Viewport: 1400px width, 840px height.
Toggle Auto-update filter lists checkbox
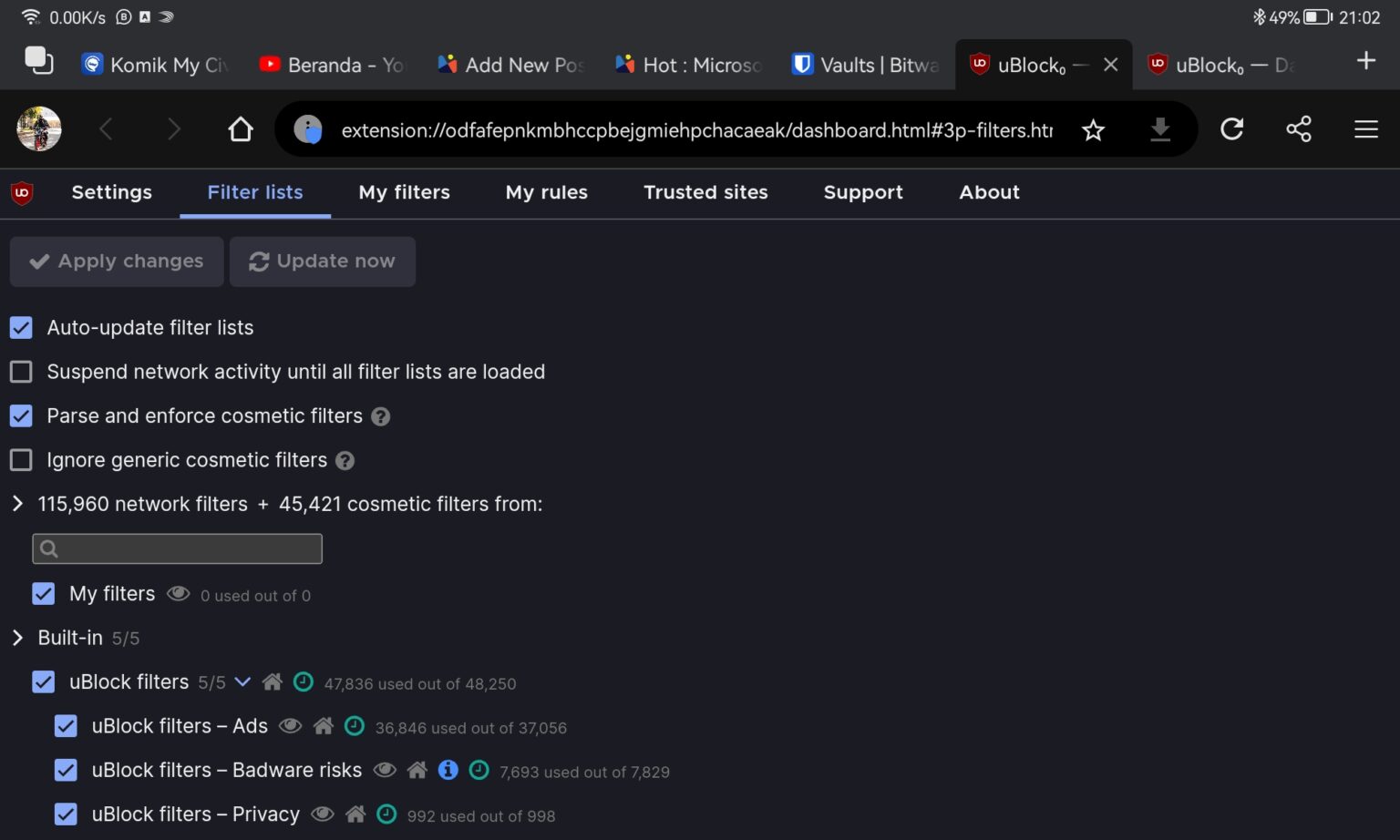(21, 327)
